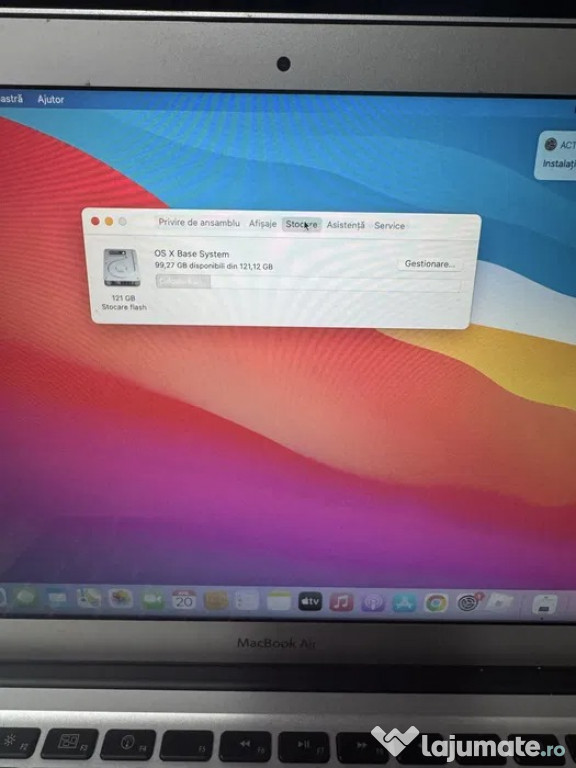Switch to the Afișaje tab
The image size is (576, 768).
[x=263, y=223]
